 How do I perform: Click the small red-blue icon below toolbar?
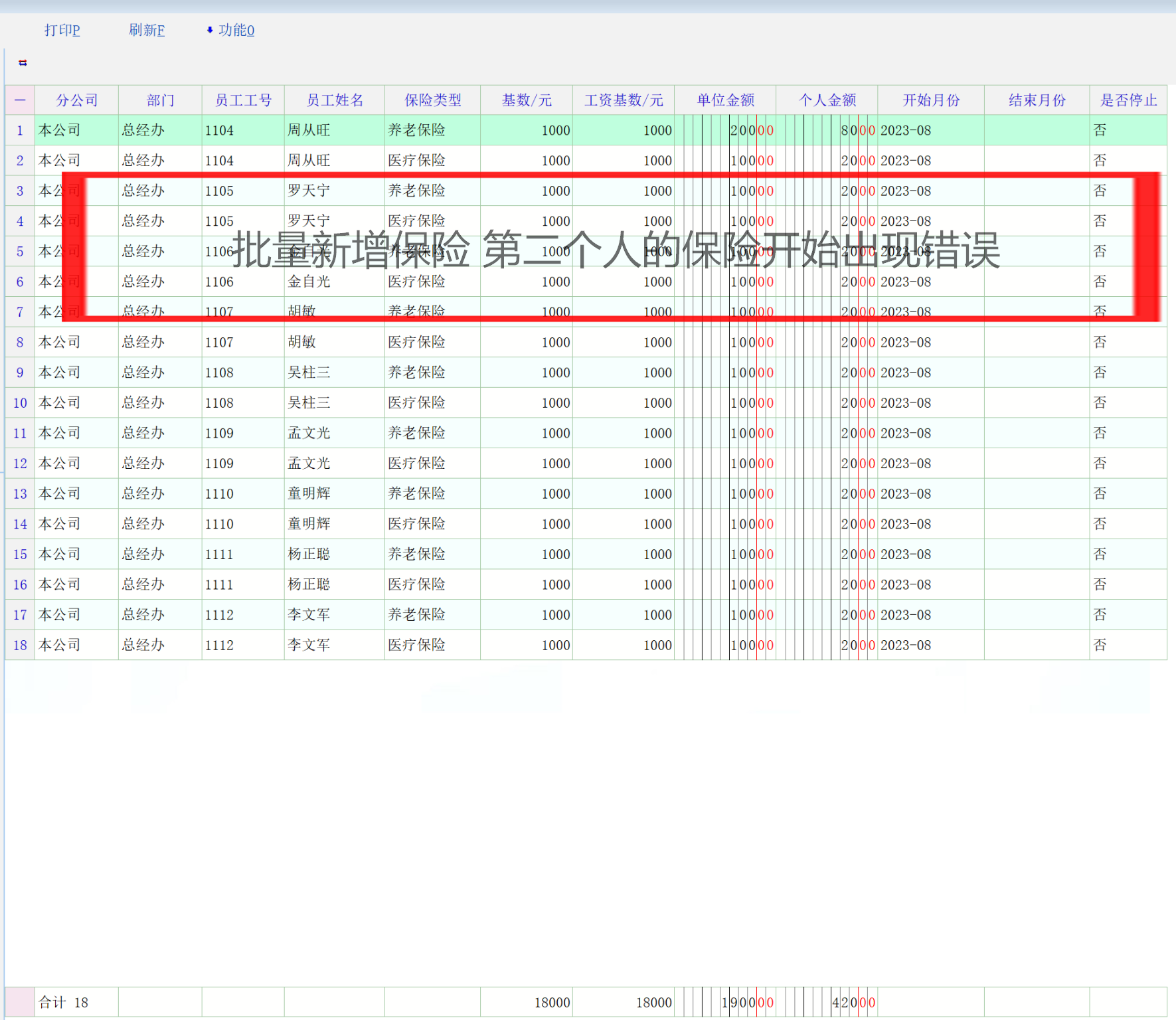pyautogui.click(x=23, y=62)
